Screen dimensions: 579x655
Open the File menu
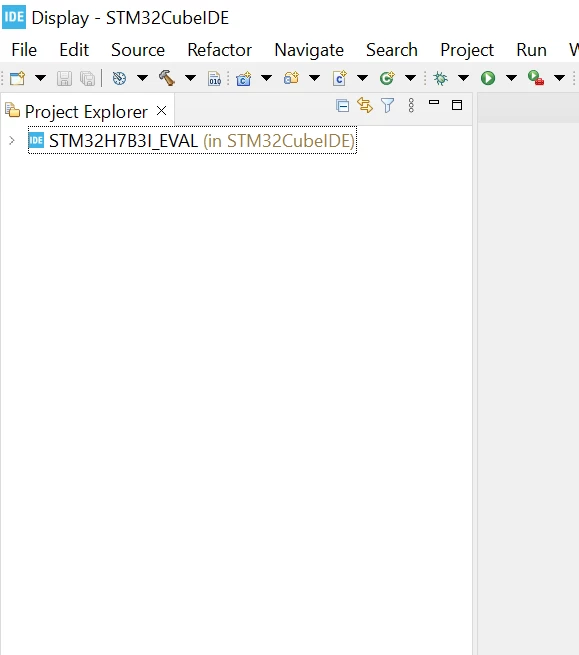tap(24, 50)
